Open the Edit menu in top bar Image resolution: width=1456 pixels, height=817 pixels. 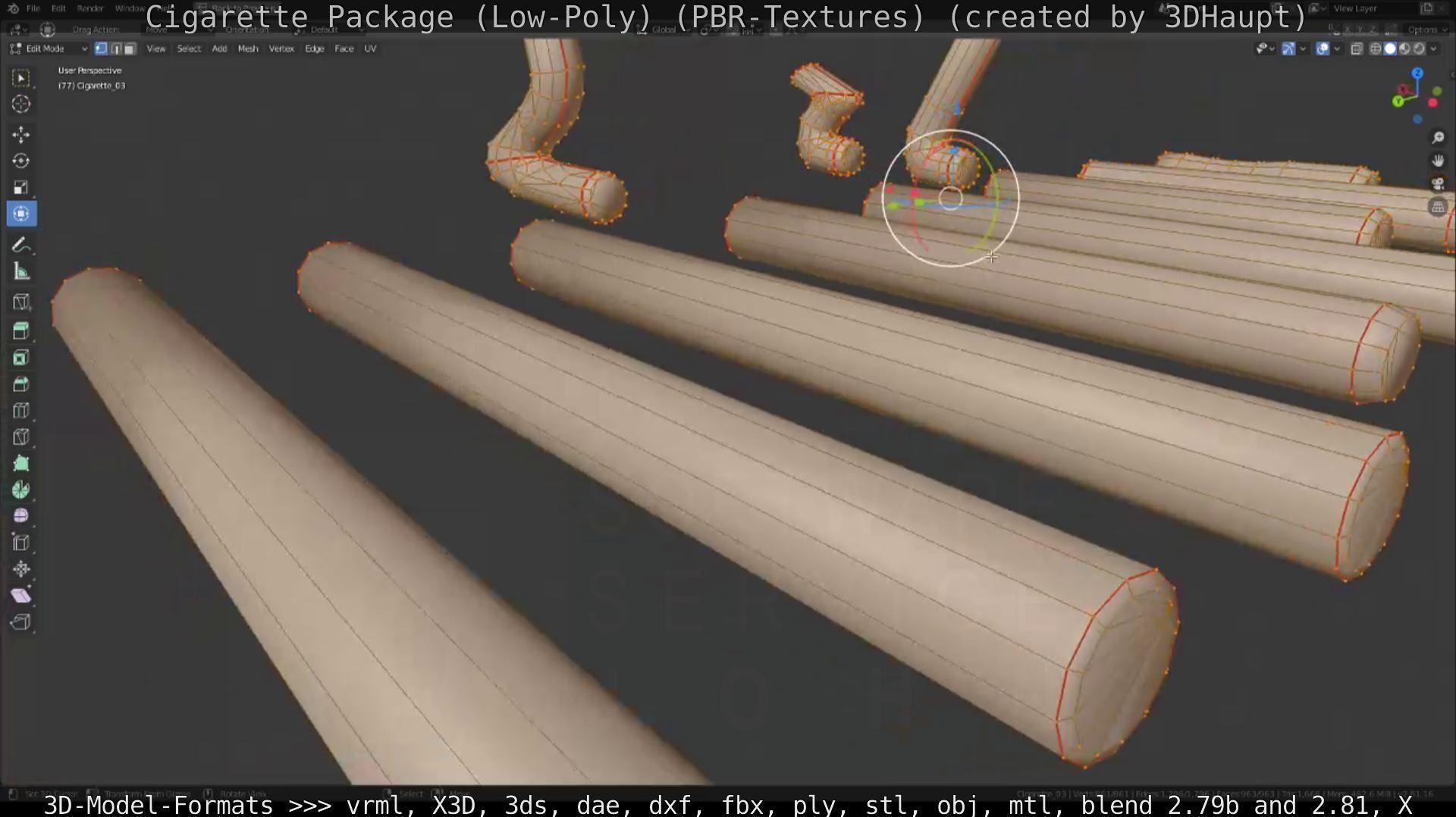pos(58,8)
